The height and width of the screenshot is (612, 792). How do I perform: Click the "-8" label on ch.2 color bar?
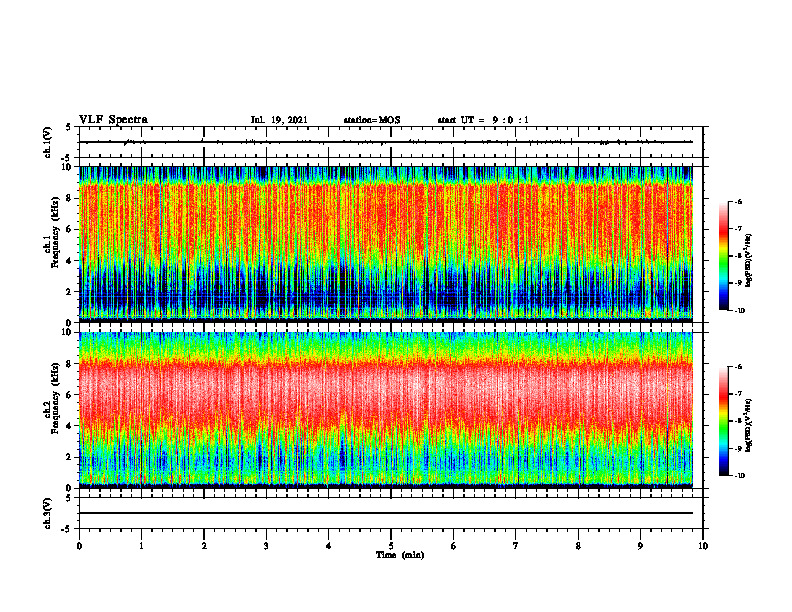tap(738, 421)
